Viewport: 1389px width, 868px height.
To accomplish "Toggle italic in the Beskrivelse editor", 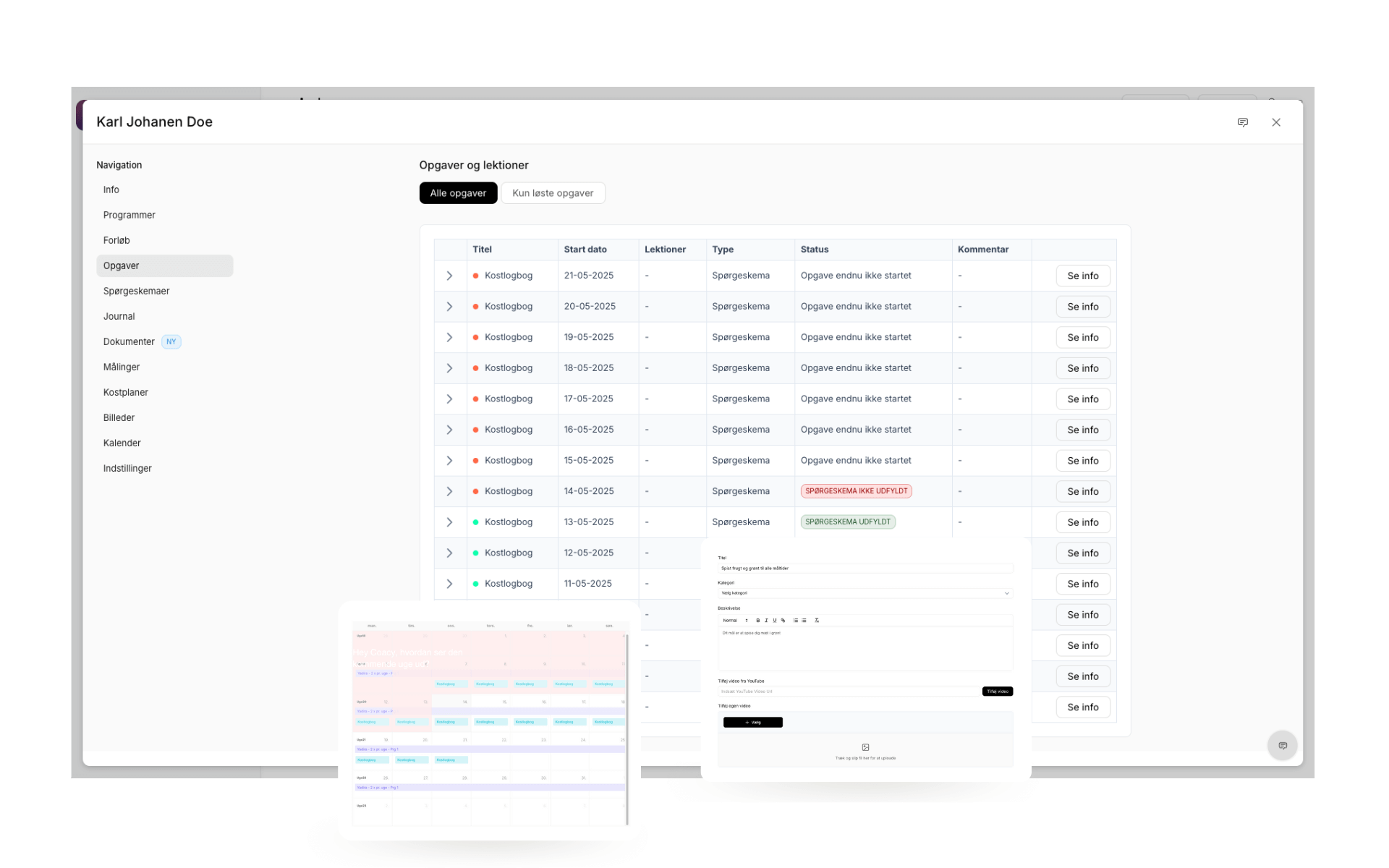I will pyautogui.click(x=766, y=620).
